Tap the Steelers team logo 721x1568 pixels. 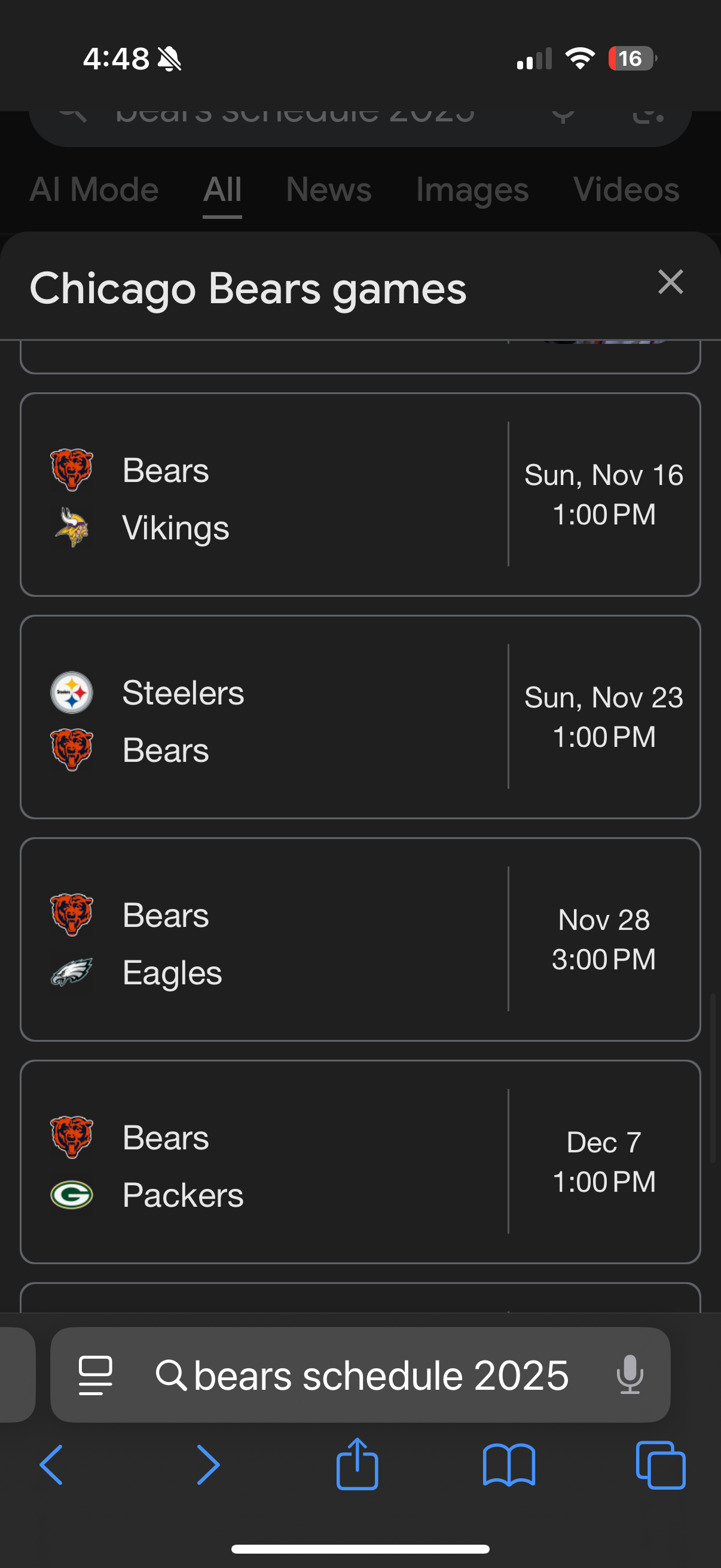[72, 693]
